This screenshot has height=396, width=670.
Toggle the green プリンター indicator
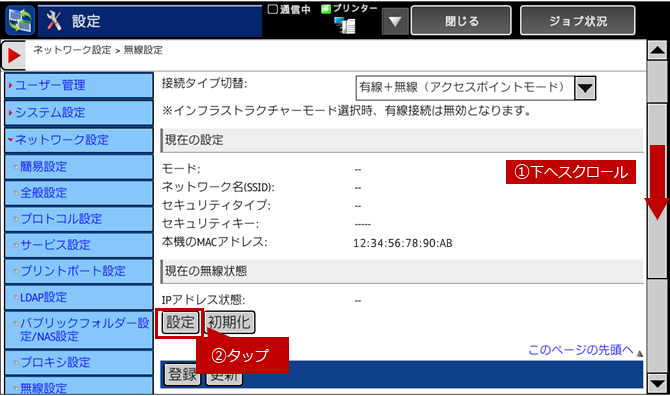tap(326, 9)
